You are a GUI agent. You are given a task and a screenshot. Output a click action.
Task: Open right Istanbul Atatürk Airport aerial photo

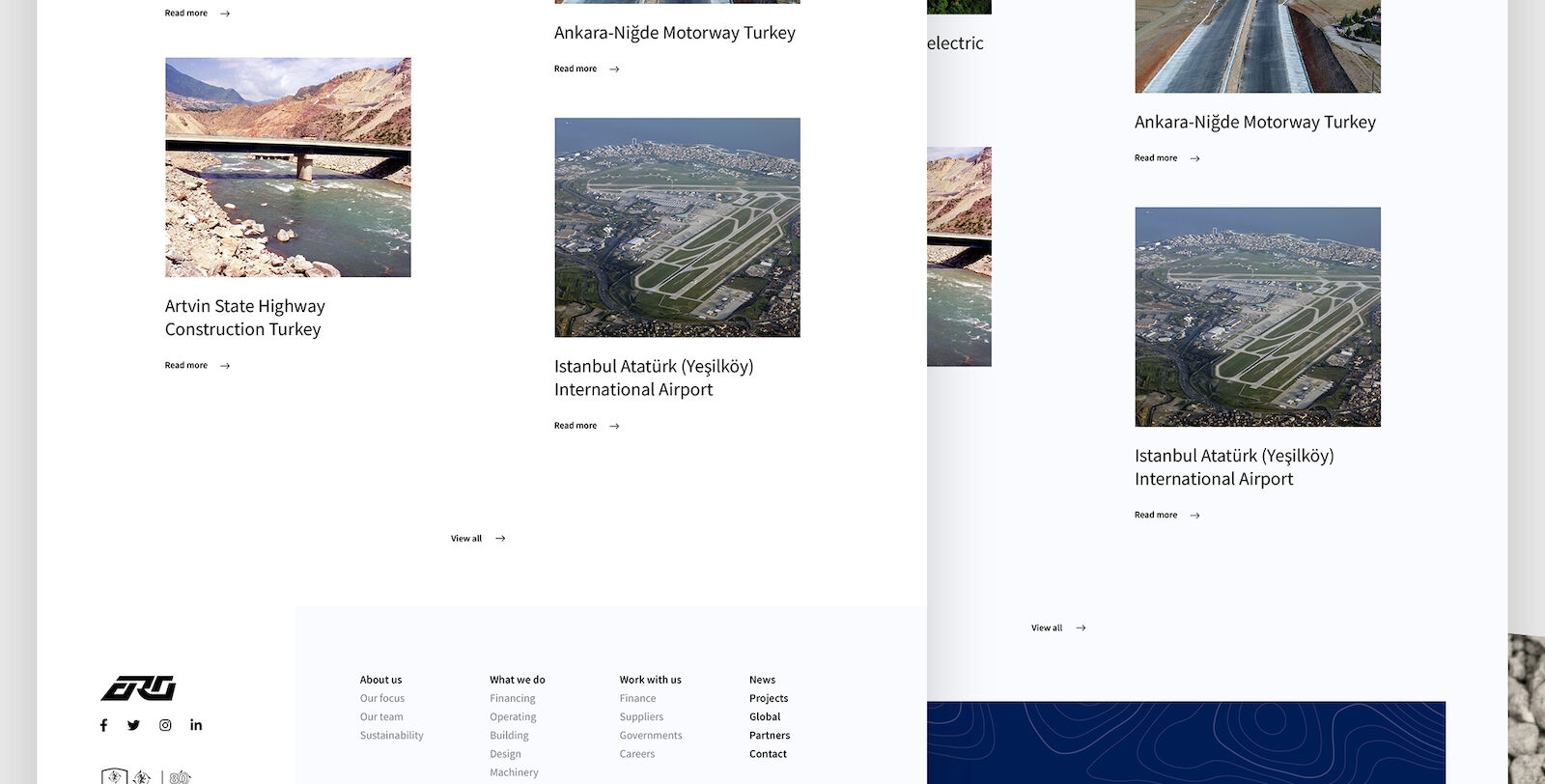click(1257, 317)
